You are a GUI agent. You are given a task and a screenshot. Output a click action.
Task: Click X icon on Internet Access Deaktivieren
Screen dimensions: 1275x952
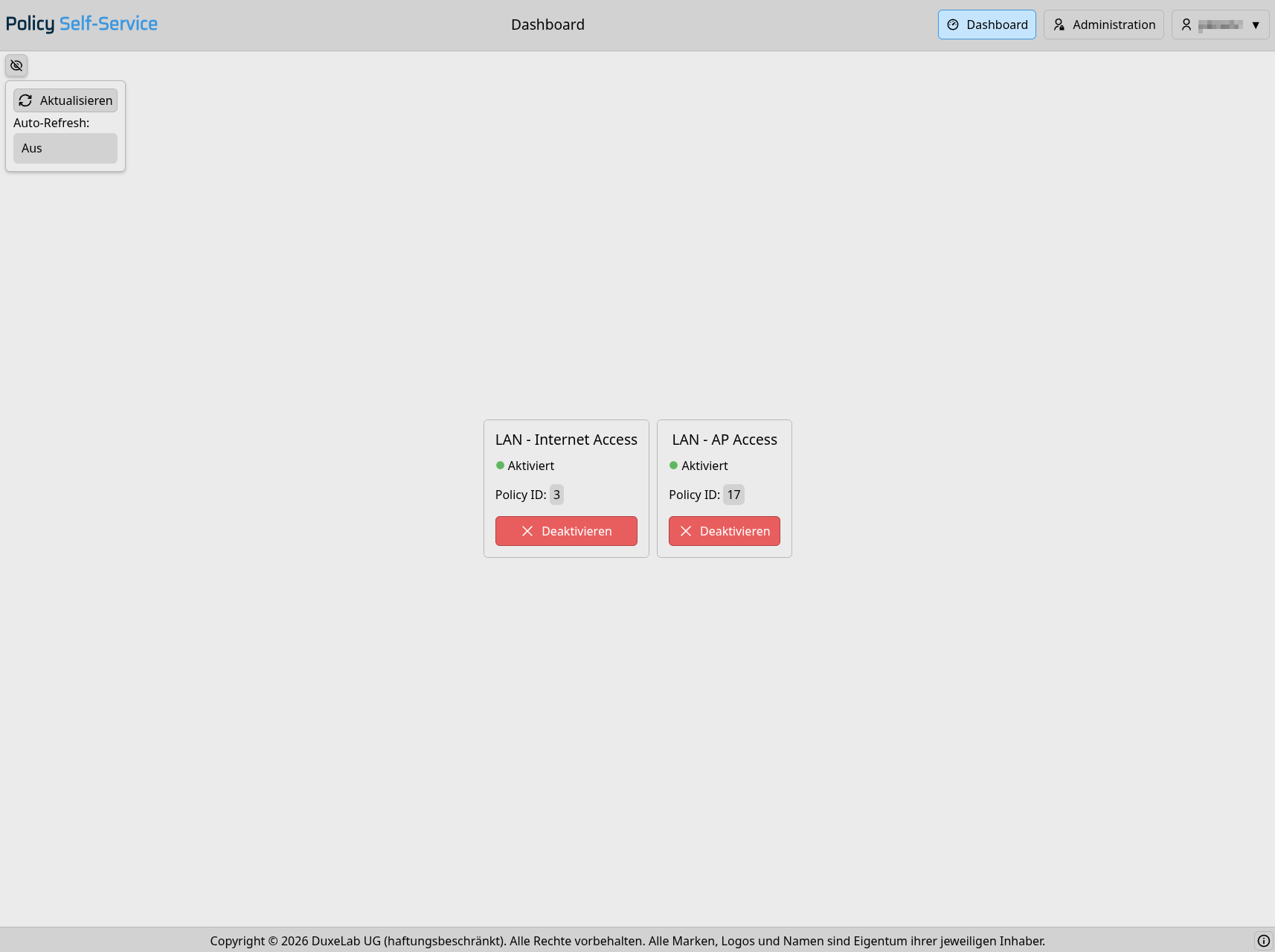[527, 531]
